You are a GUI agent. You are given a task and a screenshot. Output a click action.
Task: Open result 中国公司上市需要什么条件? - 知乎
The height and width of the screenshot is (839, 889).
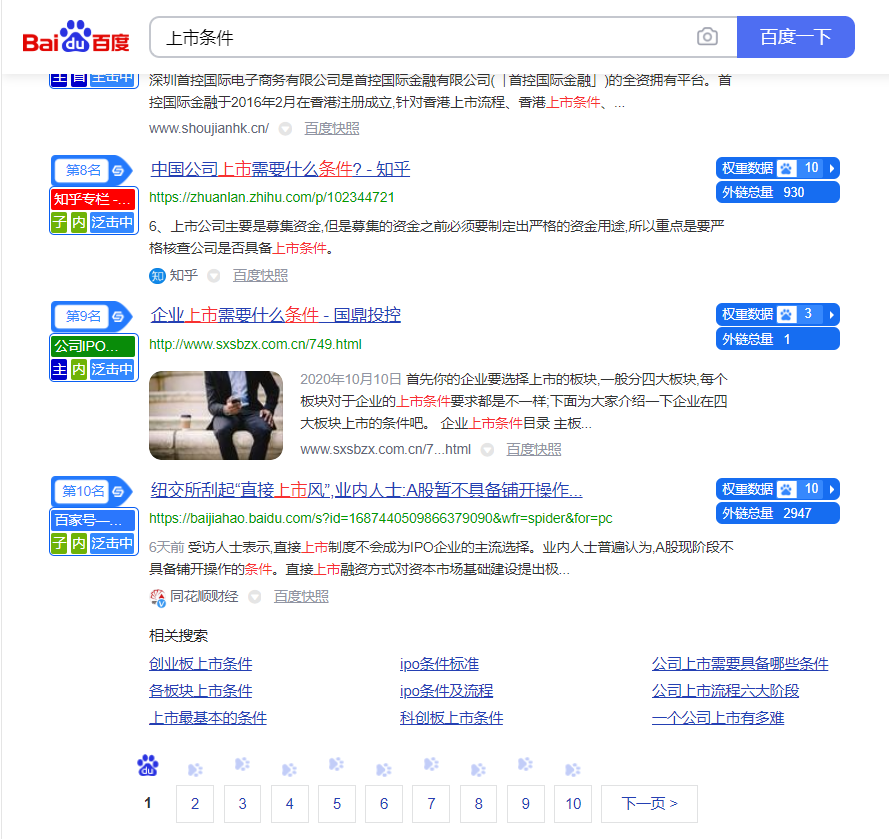tap(280, 169)
